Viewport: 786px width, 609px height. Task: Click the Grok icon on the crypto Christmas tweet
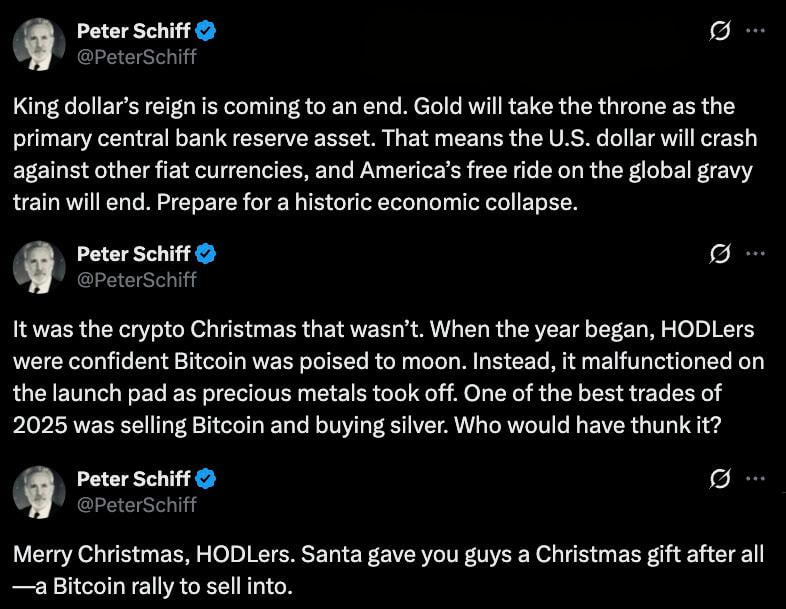pyautogui.click(x=718, y=255)
